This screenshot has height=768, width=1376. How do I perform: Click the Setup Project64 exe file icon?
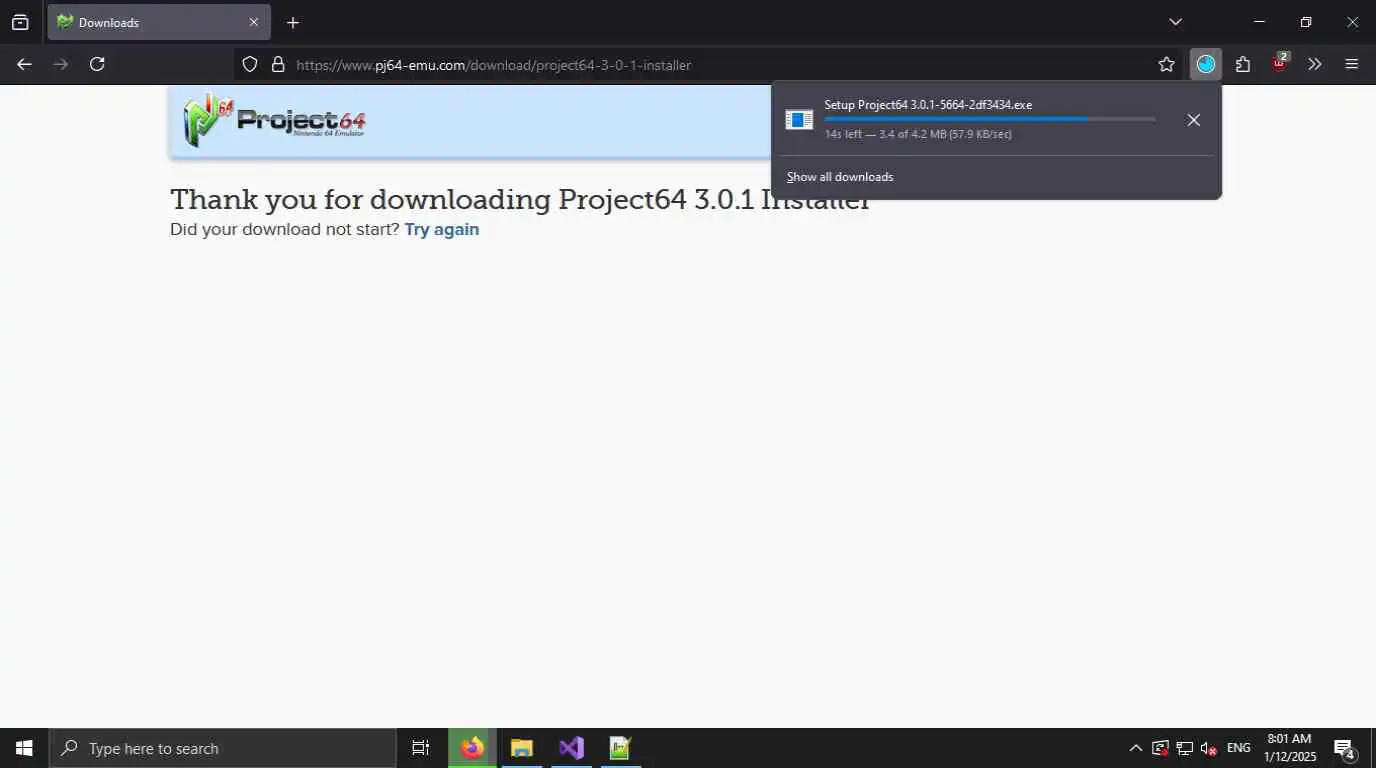click(799, 120)
